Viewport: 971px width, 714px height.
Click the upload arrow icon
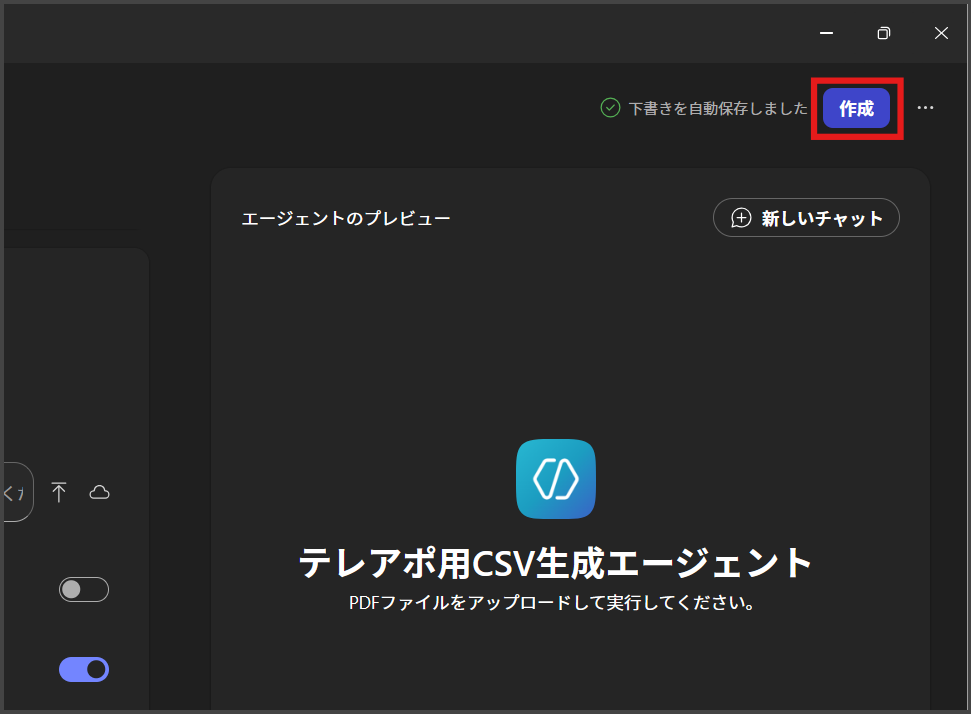click(59, 492)
